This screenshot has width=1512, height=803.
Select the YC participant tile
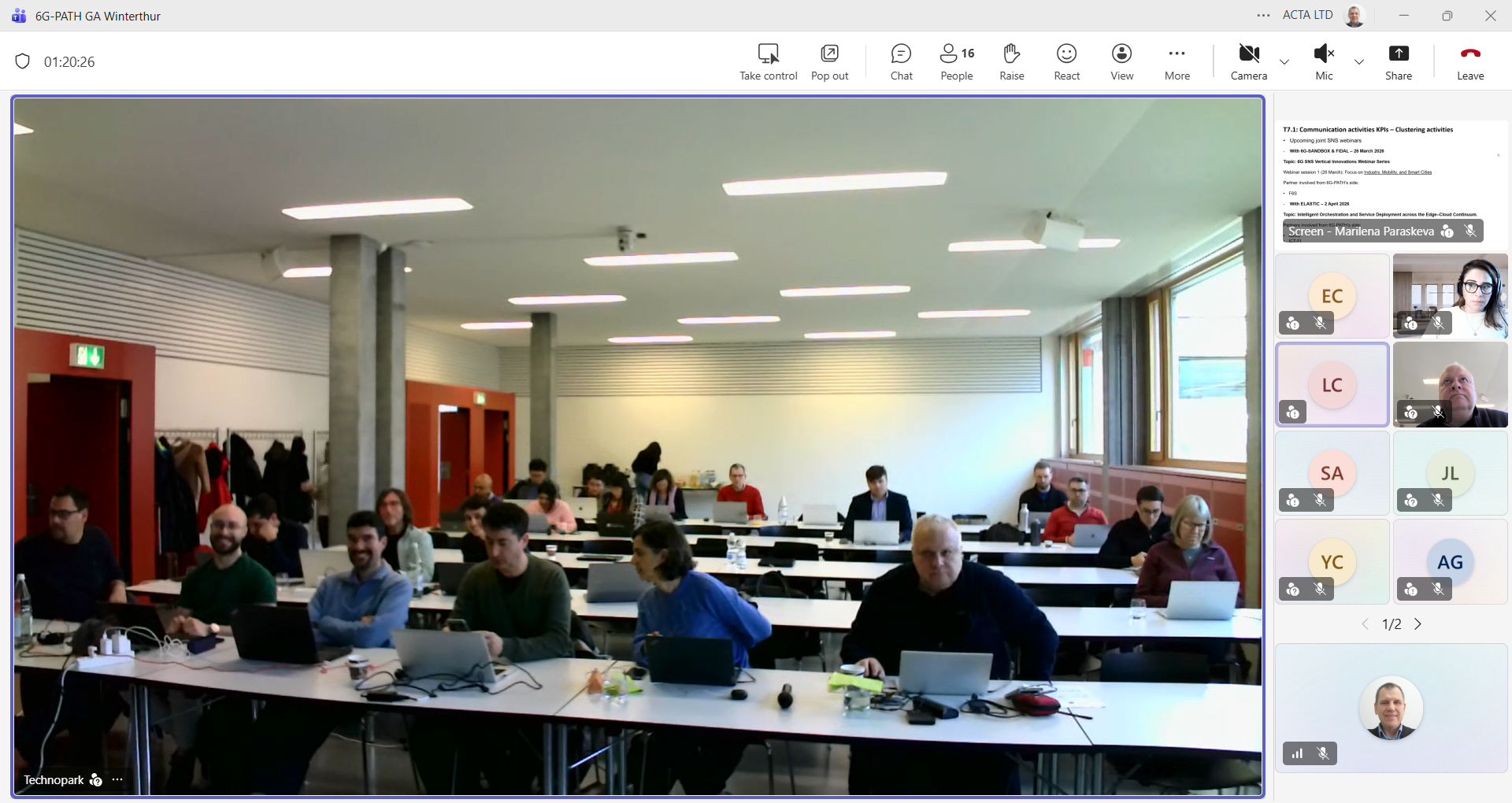[1332, 562]
